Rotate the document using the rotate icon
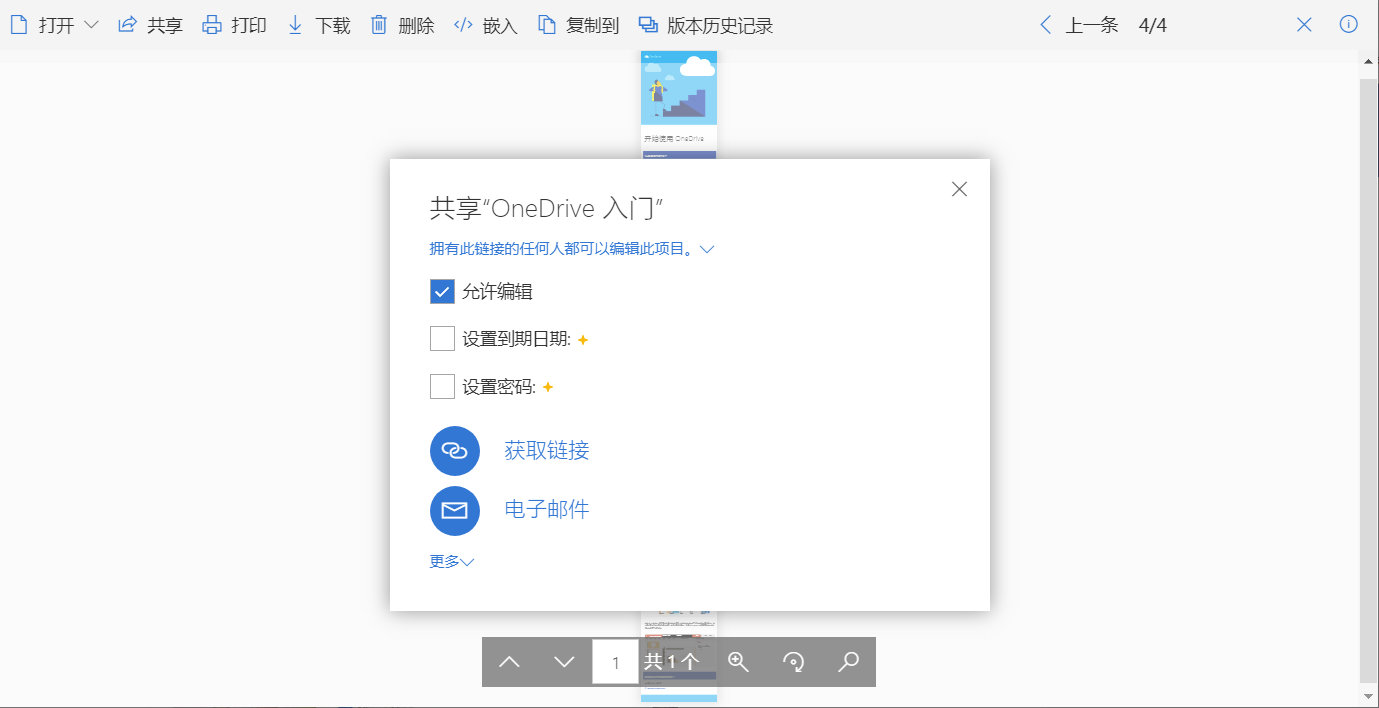The image size is (1379, 708). pyautogui.click(x=793, y=661)
